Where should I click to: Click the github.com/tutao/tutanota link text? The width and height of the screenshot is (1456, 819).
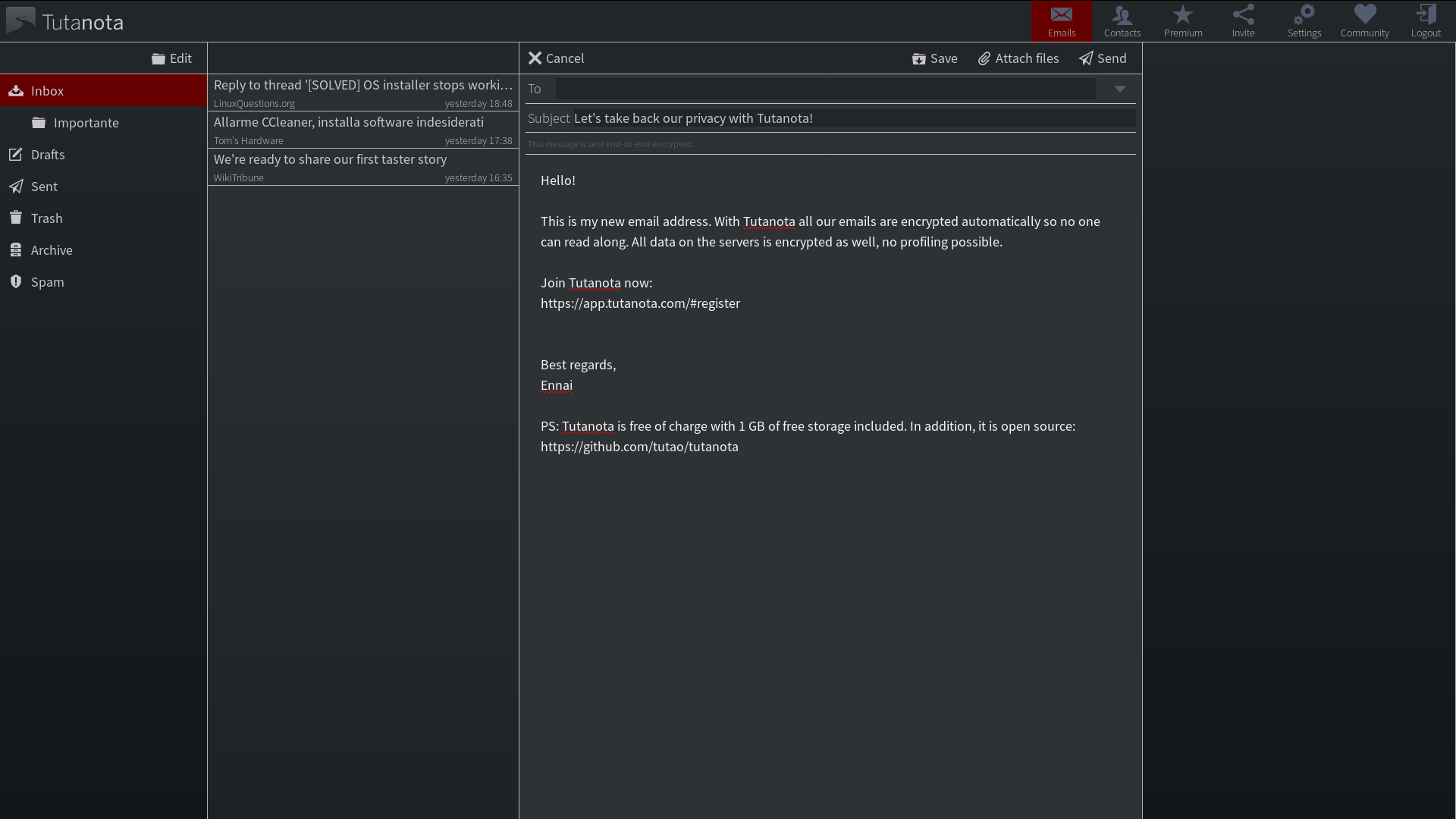[639, 446]
